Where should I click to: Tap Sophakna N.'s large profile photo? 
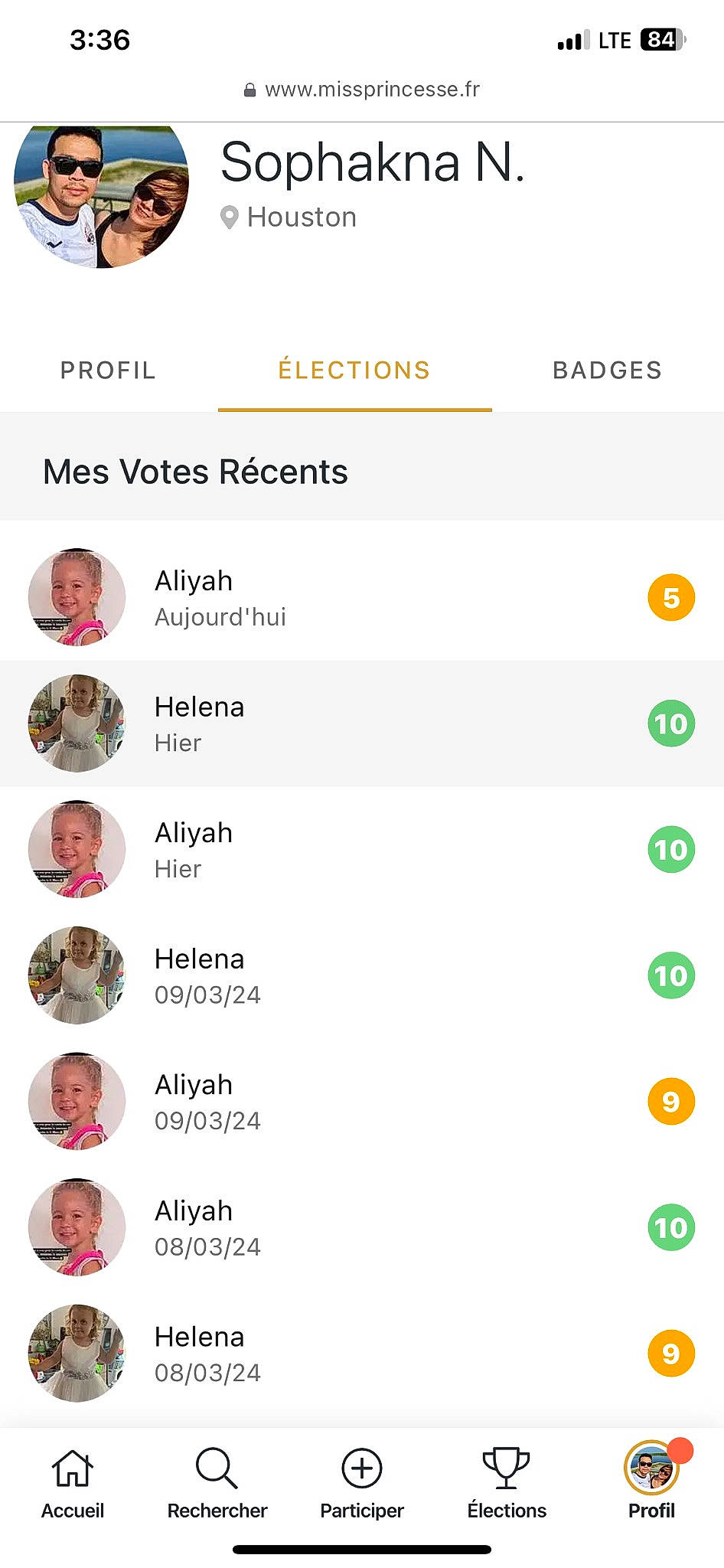click(101, 195)
